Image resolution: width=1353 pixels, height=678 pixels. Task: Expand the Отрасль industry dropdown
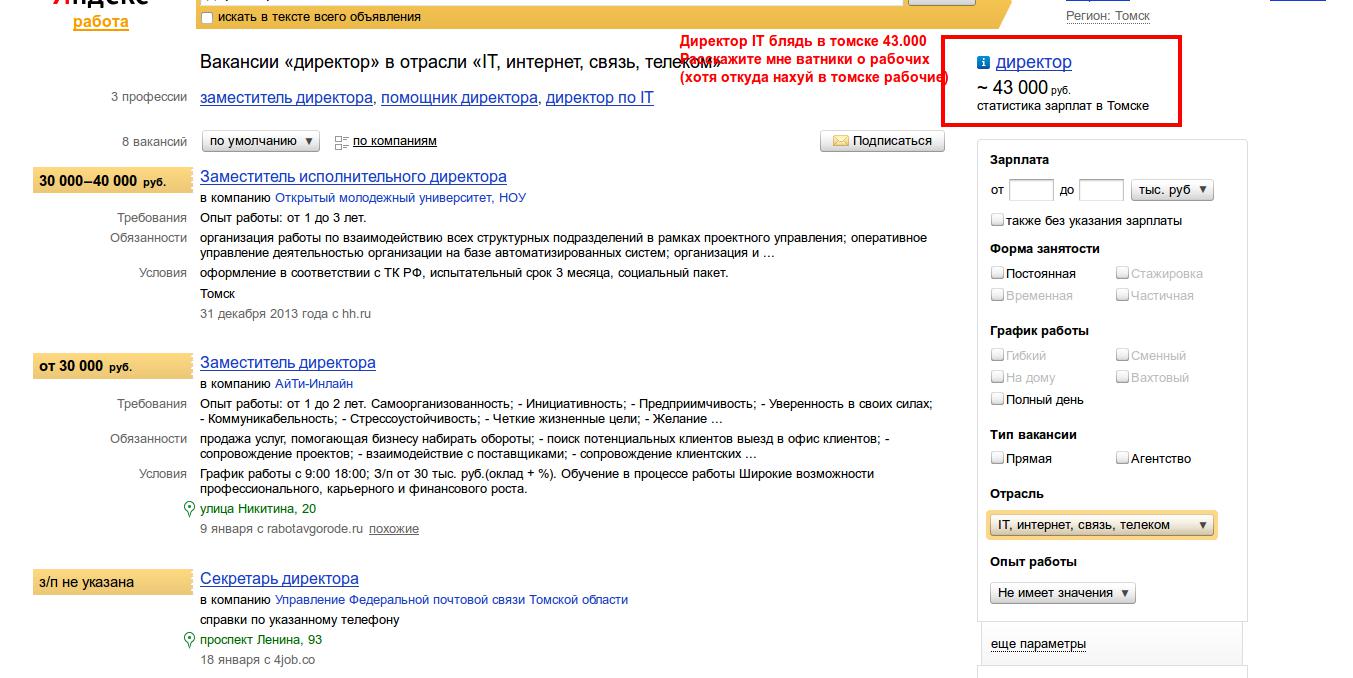(1102, 525)
